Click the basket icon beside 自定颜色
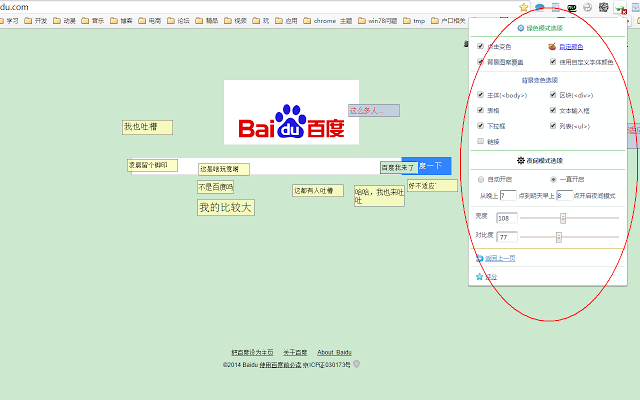This screenshot has width=640, height=400. tap(552, 47)
